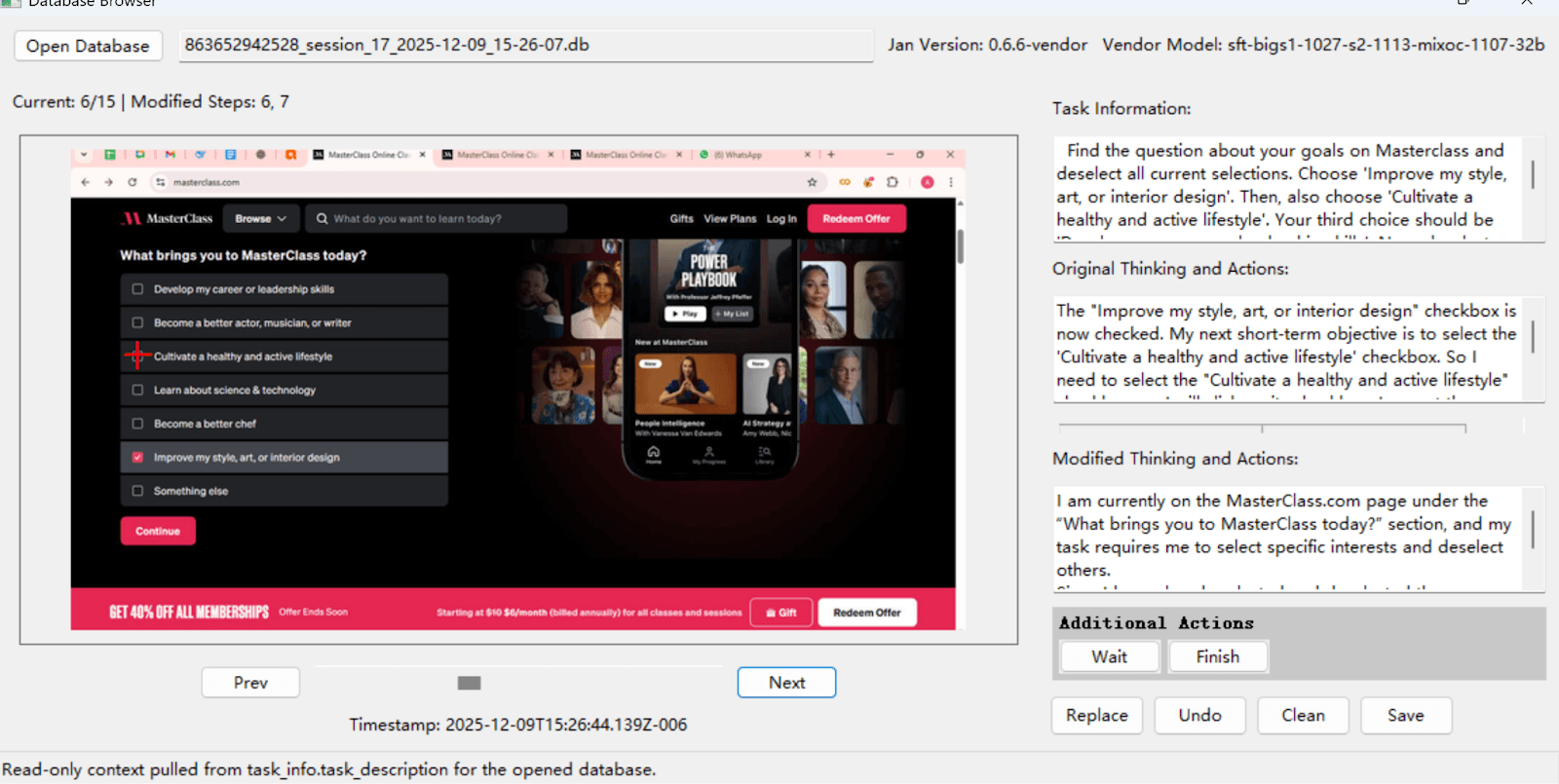Click the Log In link
Viewport: 1559px width, 784px height.
(x=781, y=219)
